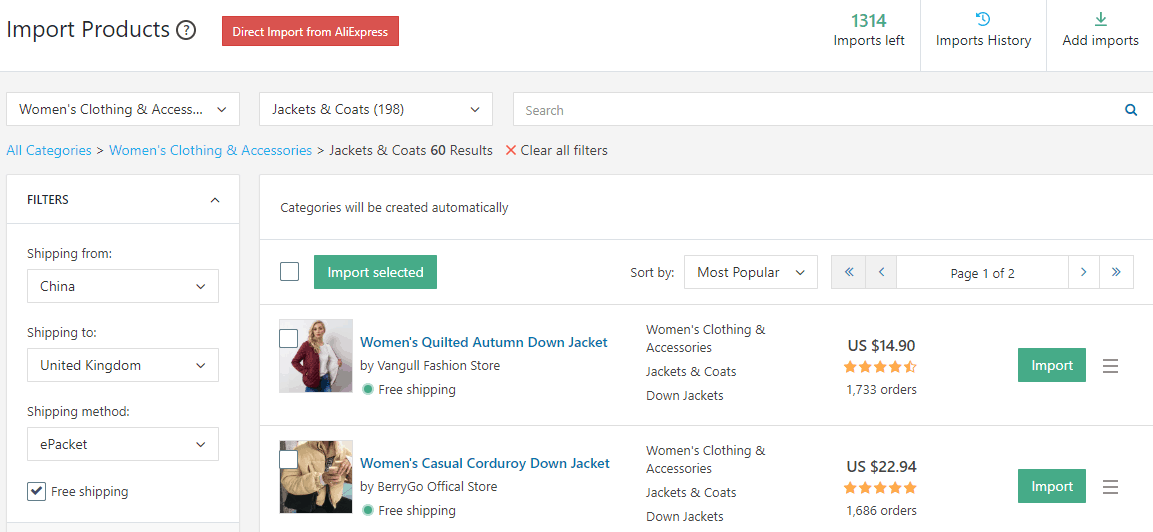Click the help question mark icon

[x=186, y=31]
